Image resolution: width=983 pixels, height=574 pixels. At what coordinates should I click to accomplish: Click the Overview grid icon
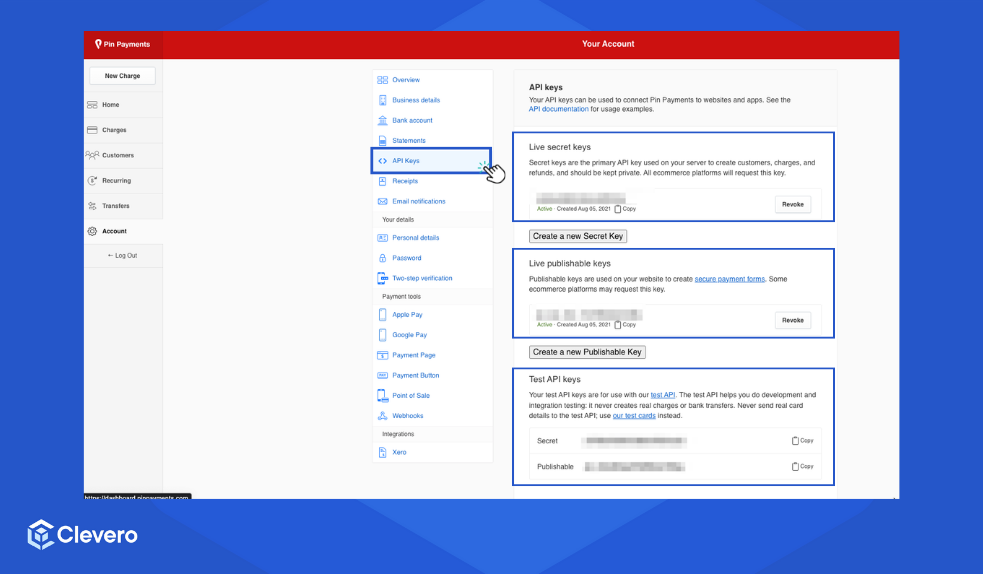[x=382, y=80]
